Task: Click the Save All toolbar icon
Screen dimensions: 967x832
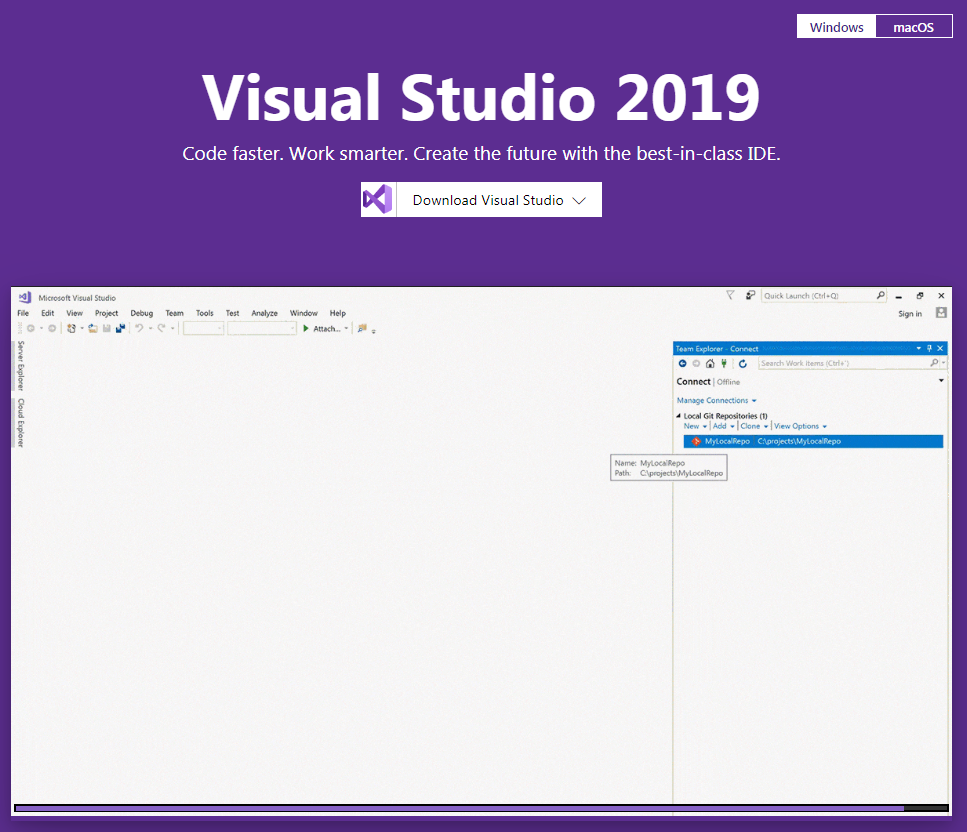Action: click(120, 328)
